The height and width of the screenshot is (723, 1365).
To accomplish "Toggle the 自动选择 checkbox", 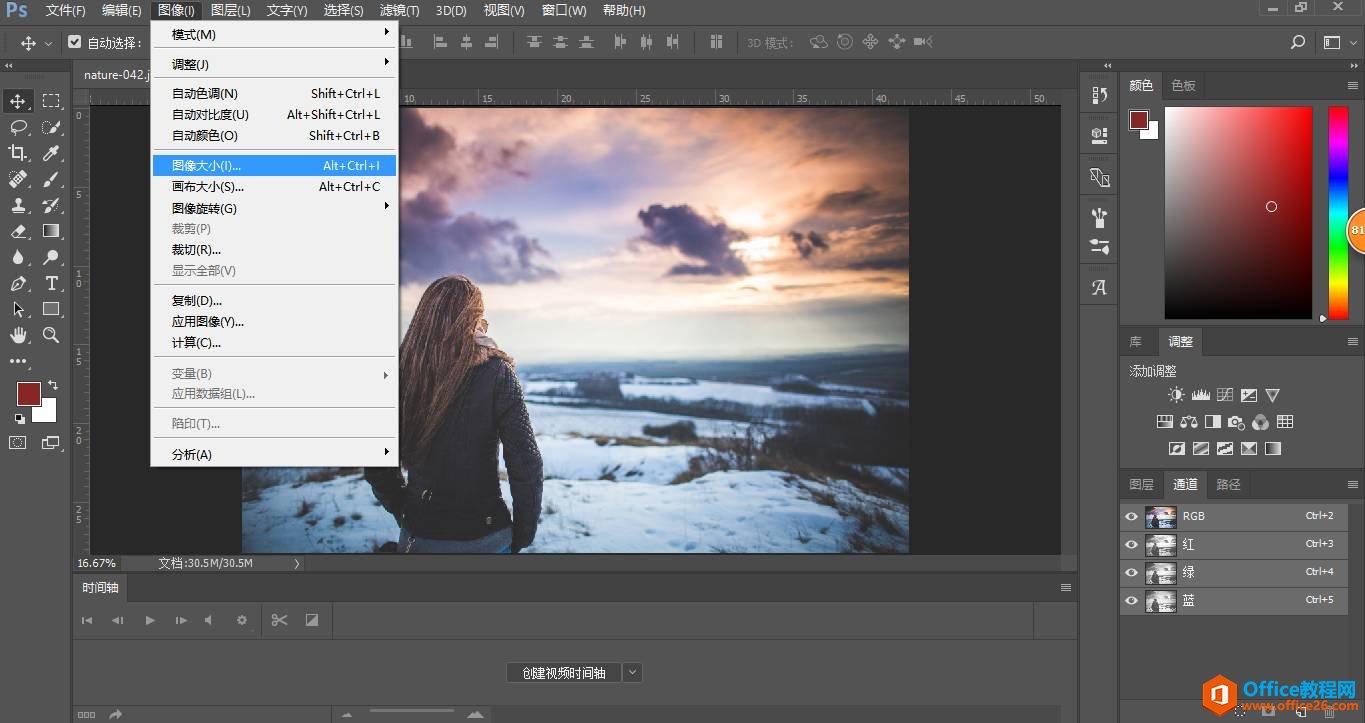I will (75, 43).
